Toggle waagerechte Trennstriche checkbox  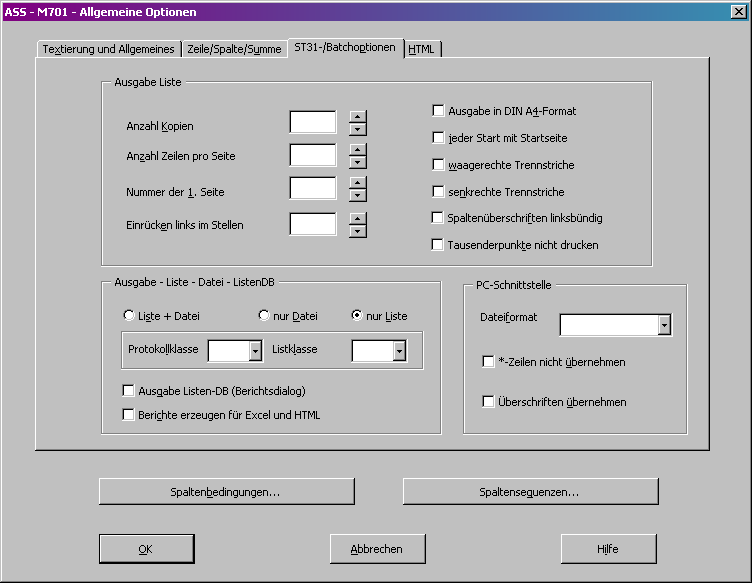click(x=438, y=164)
